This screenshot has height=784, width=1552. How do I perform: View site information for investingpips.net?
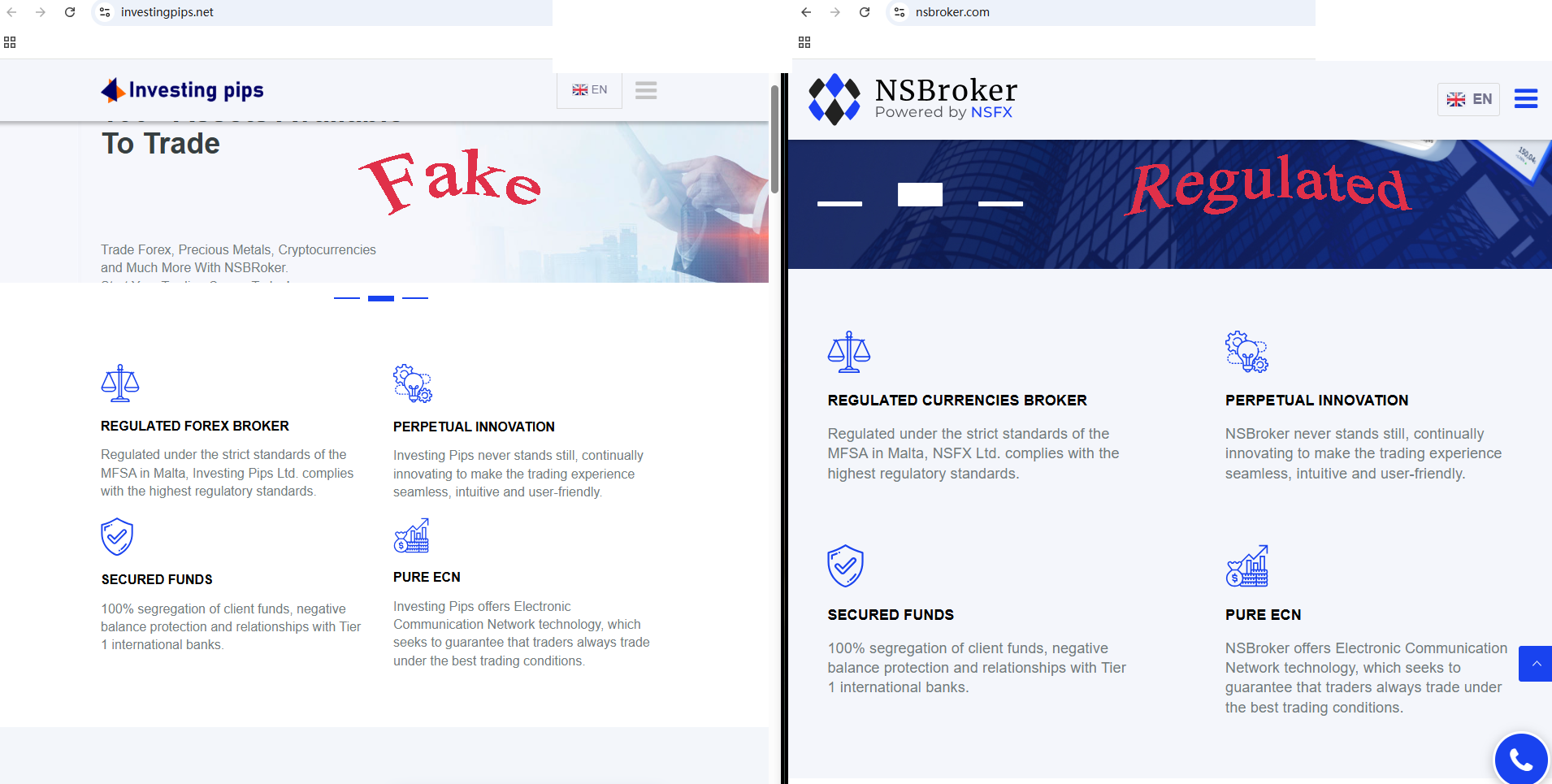[x=105, y=12]
